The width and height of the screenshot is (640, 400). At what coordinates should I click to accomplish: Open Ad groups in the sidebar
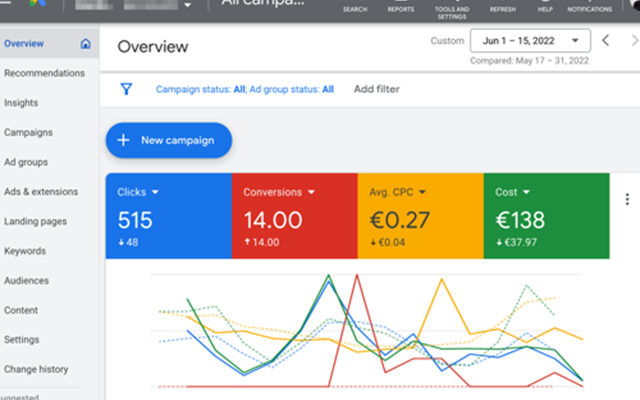click(x=26, y=162)
